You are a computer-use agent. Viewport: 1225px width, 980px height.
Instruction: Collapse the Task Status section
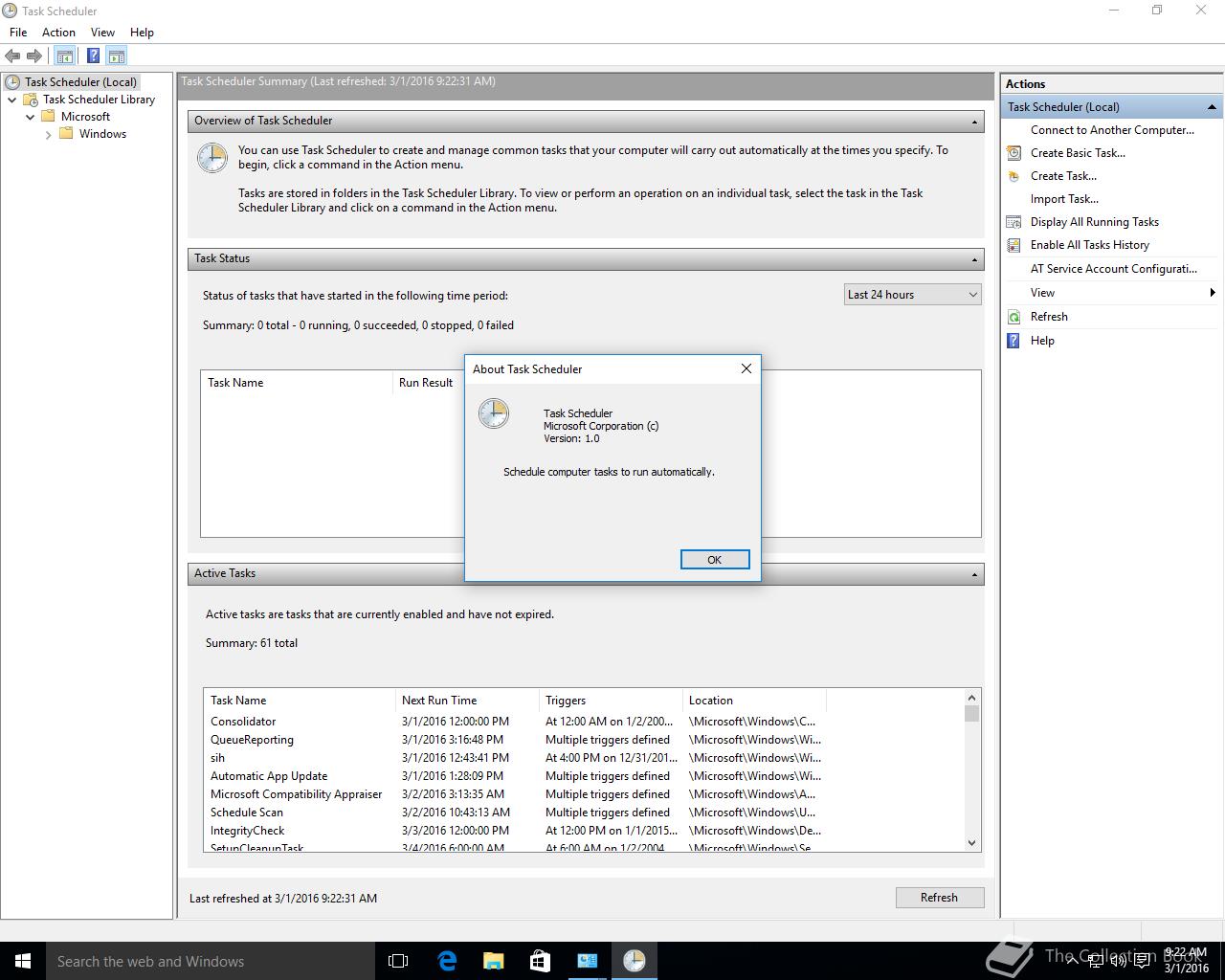tap(974, 259)
